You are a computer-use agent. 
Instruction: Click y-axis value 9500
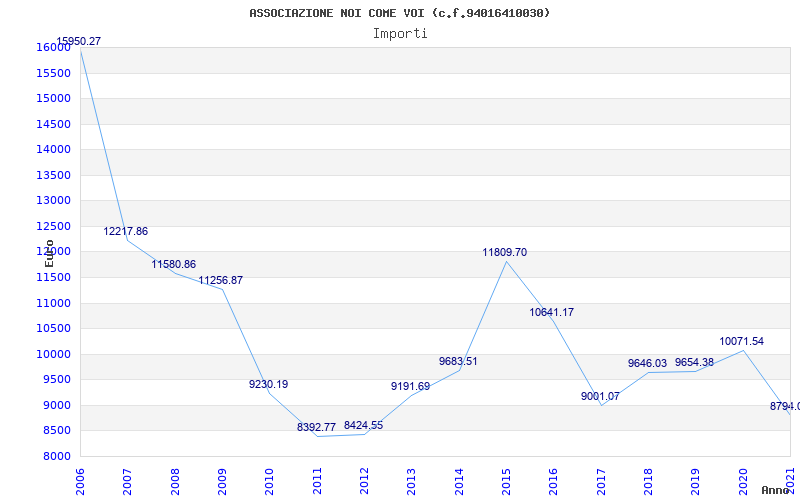(x=56, y=380)
